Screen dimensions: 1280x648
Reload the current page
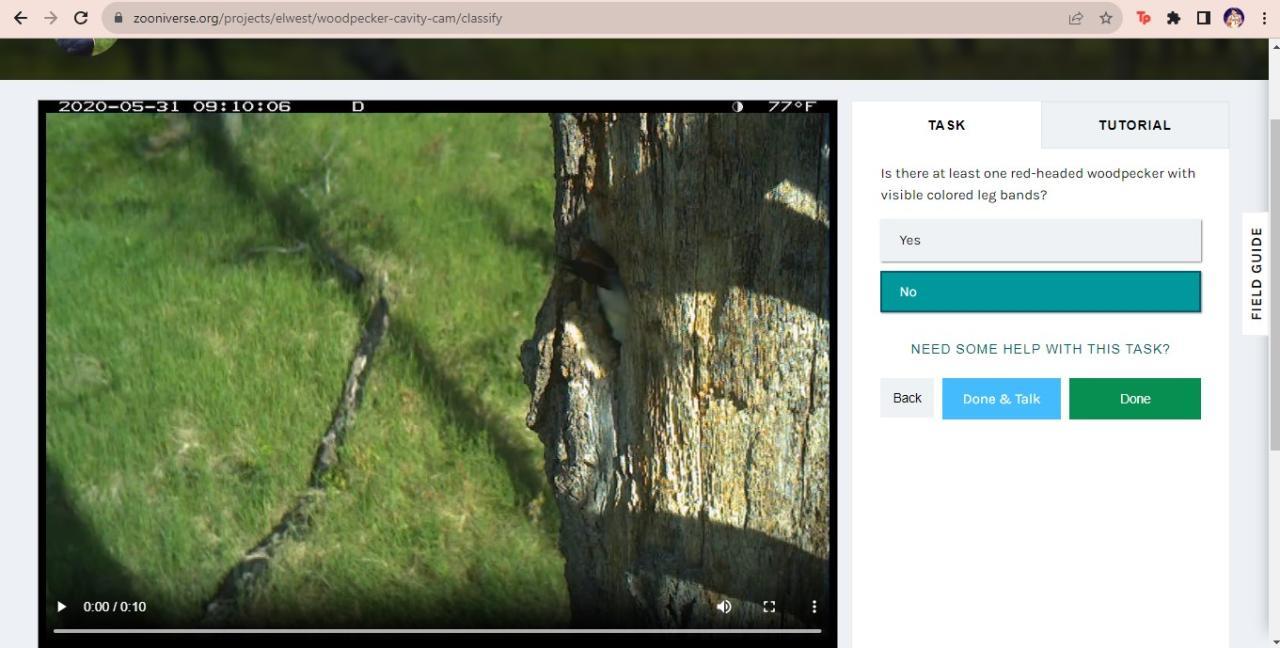tap(81, 18)
